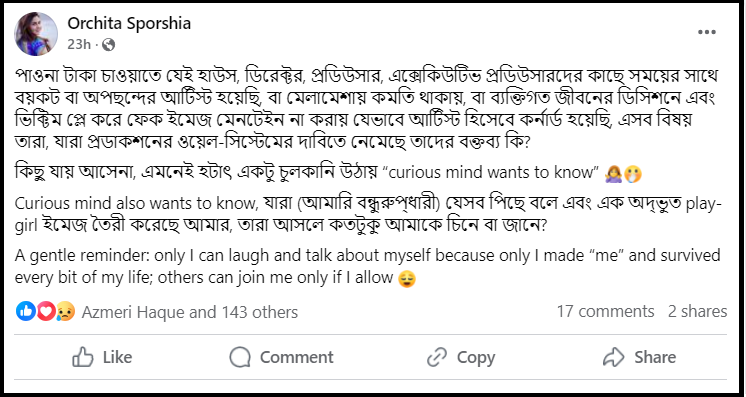Click the red heart reaction icon
This screenshot has width=746, height=397.
[46, 311]
